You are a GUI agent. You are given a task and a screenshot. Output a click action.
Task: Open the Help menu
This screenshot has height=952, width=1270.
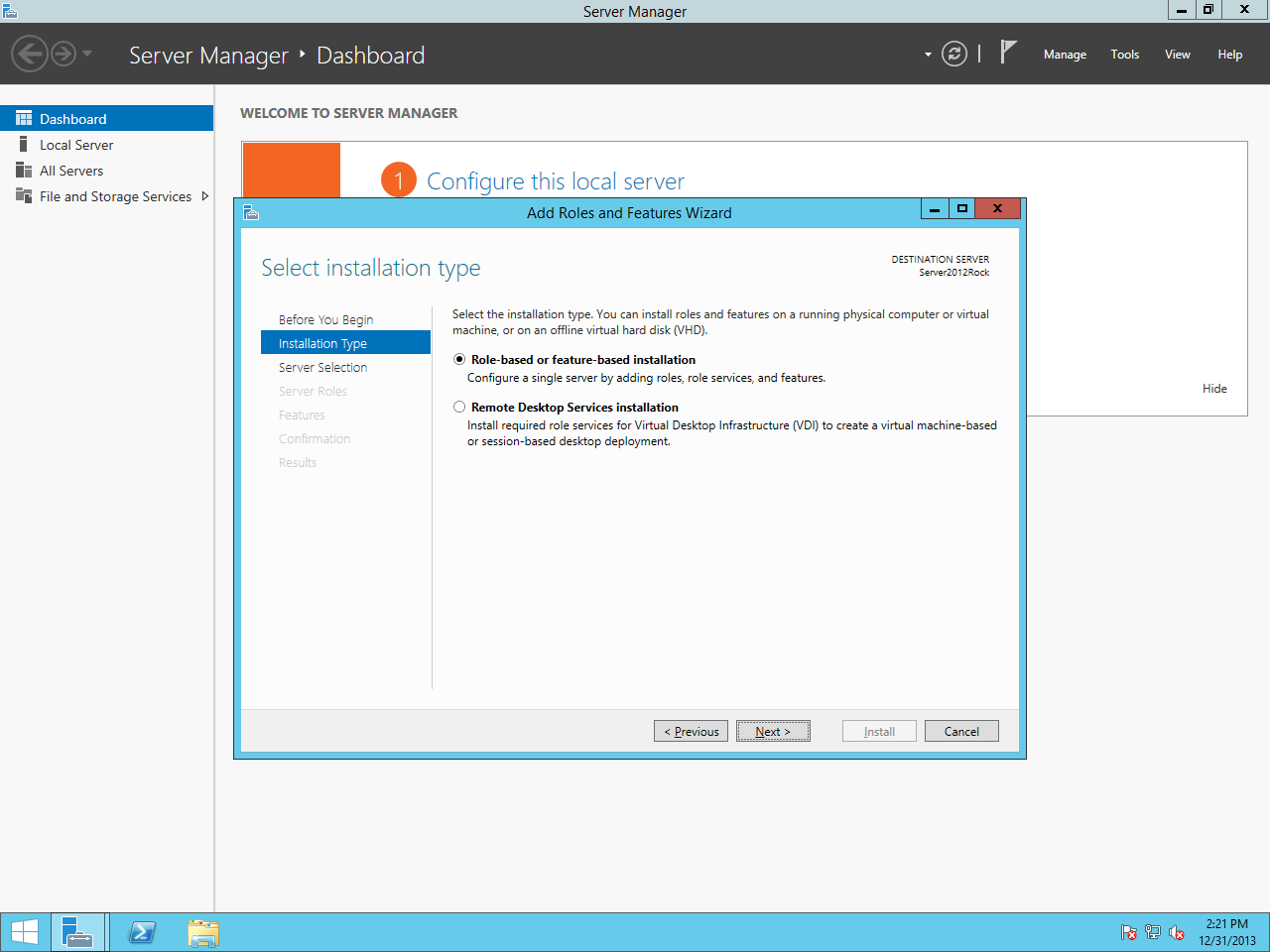[x=1230, y=55]
